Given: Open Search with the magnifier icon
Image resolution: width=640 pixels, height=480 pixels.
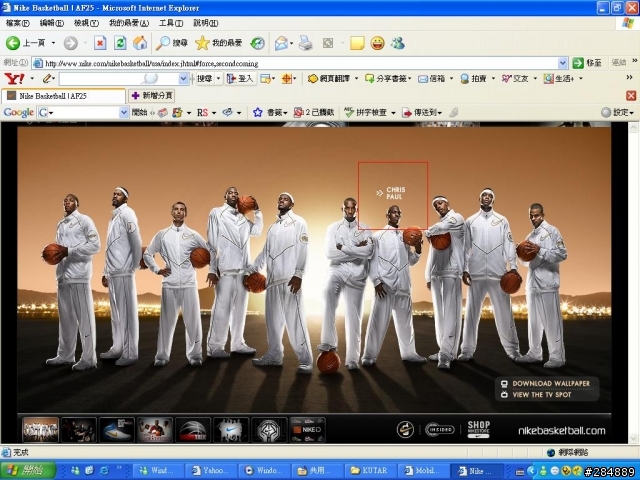Looking at the screenshot, I should (163, 43).
